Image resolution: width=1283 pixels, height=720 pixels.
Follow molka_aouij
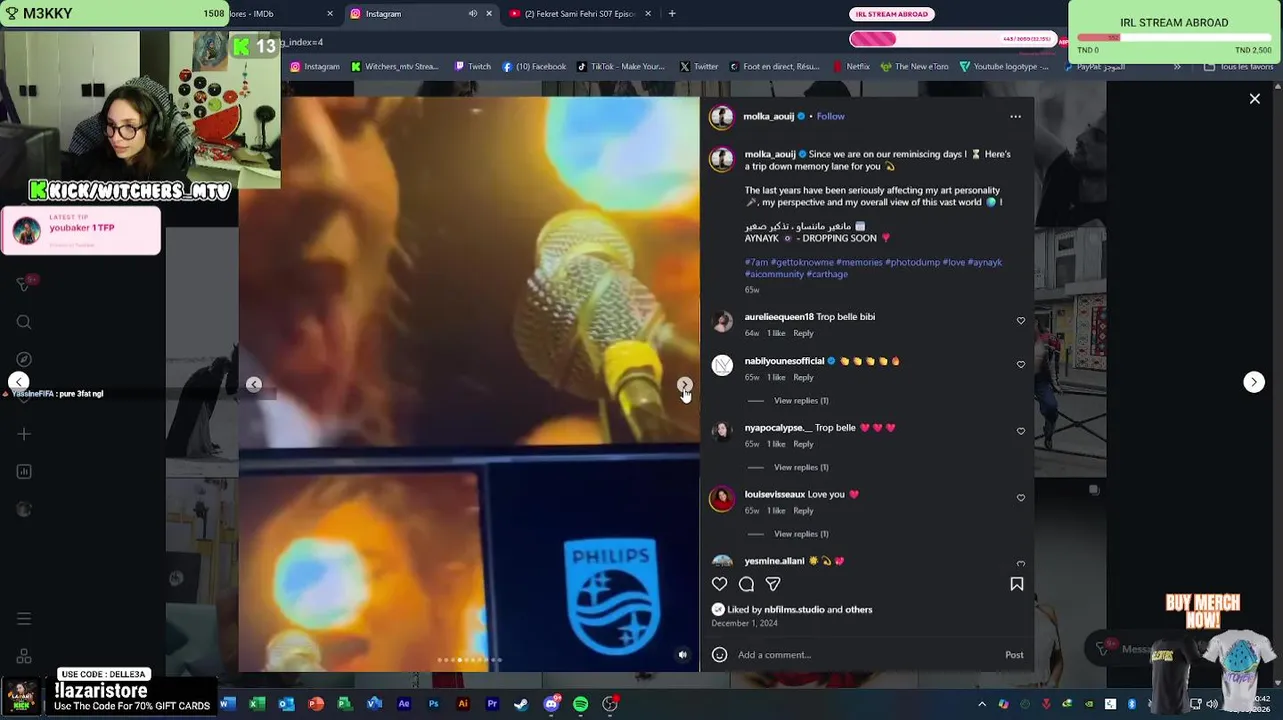830,117
